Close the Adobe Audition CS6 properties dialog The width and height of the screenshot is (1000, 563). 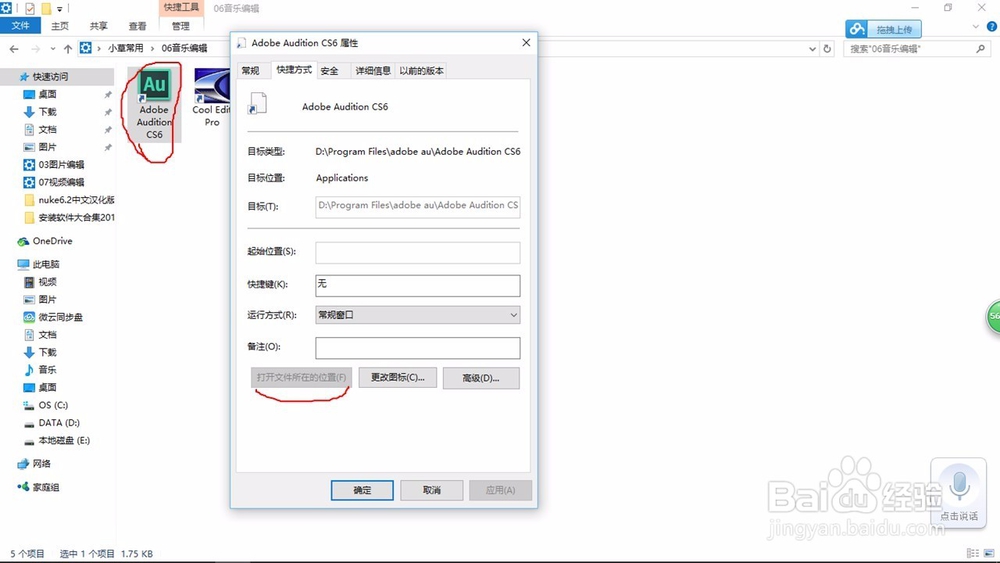(x=526, y=43)
